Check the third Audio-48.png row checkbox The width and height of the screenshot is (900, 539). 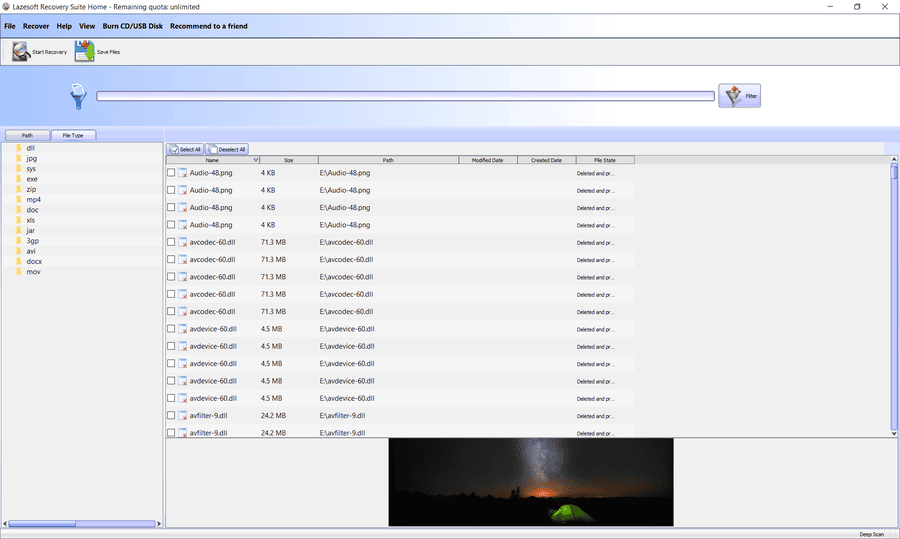pyautogui.click(x=171, y=207)
